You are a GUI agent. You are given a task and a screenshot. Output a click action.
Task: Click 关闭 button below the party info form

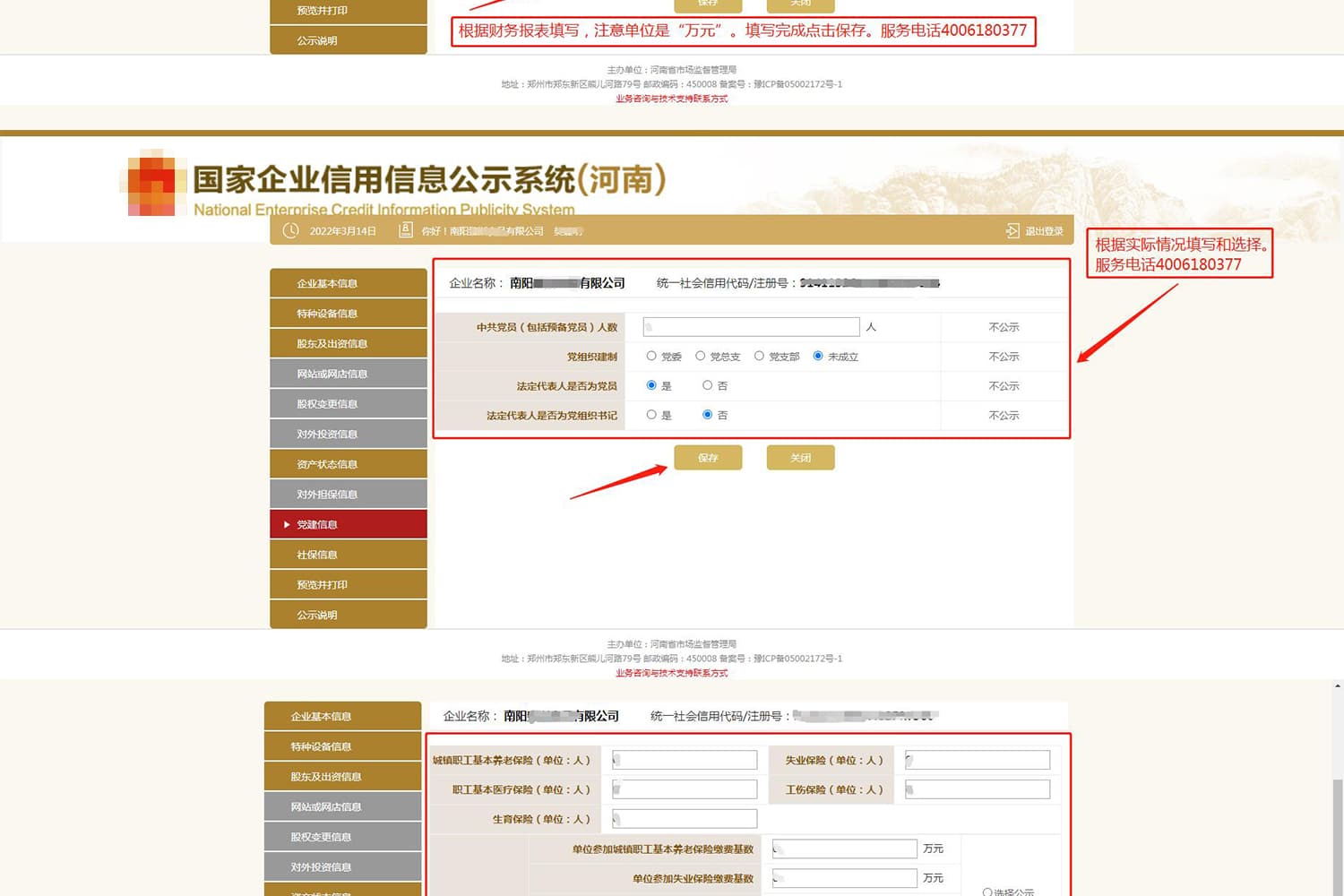click(x=800, y=458)
